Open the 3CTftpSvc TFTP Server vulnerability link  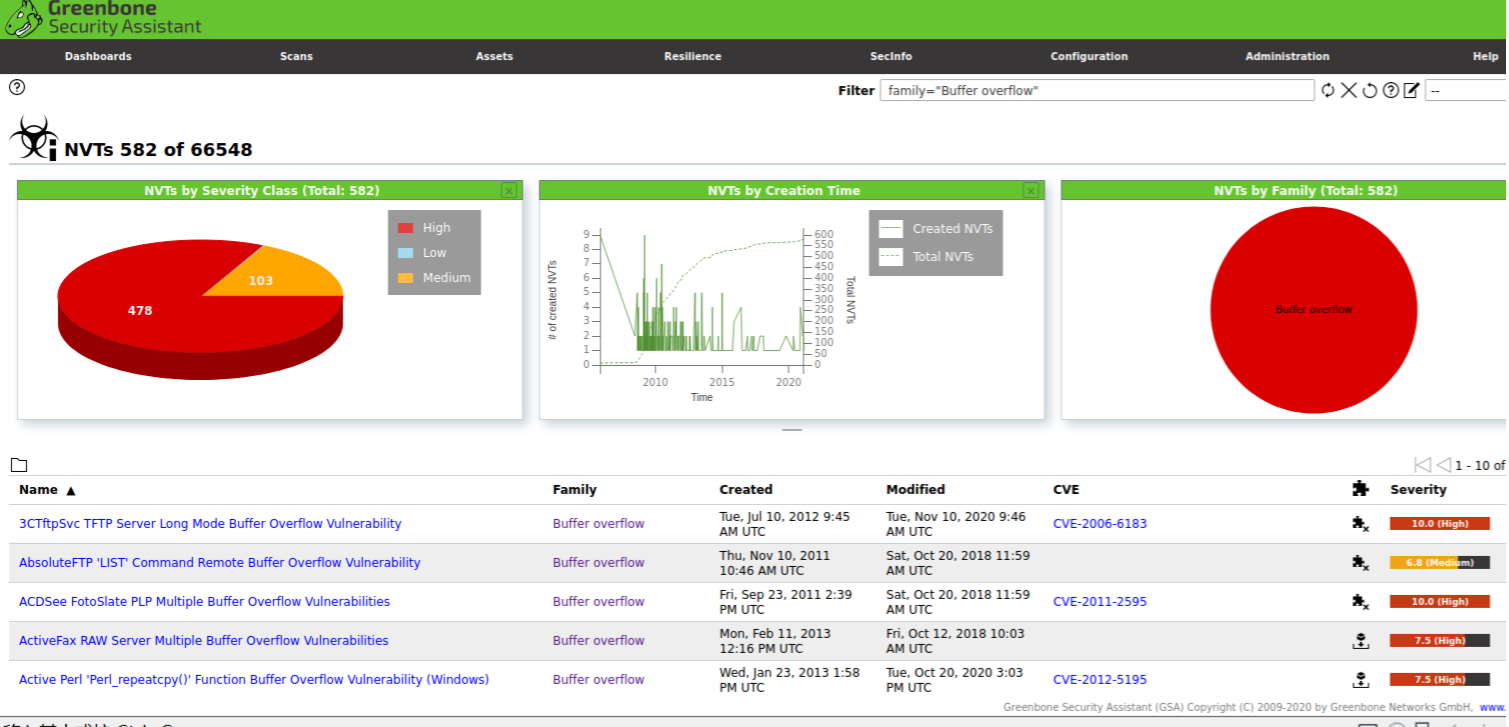(210, 524)
